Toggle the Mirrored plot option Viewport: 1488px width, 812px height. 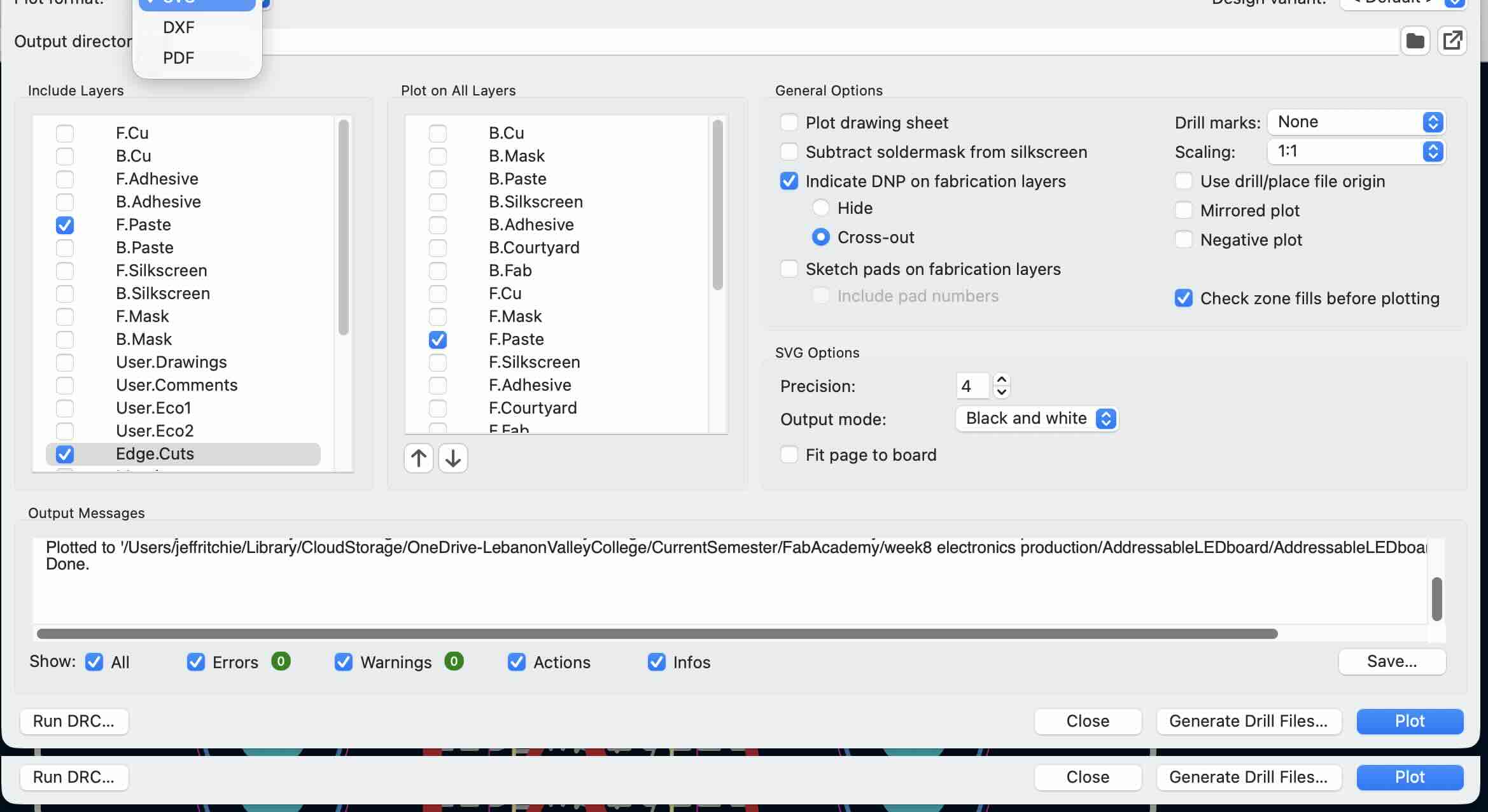pyautogui.click(x=1183, y=211)
